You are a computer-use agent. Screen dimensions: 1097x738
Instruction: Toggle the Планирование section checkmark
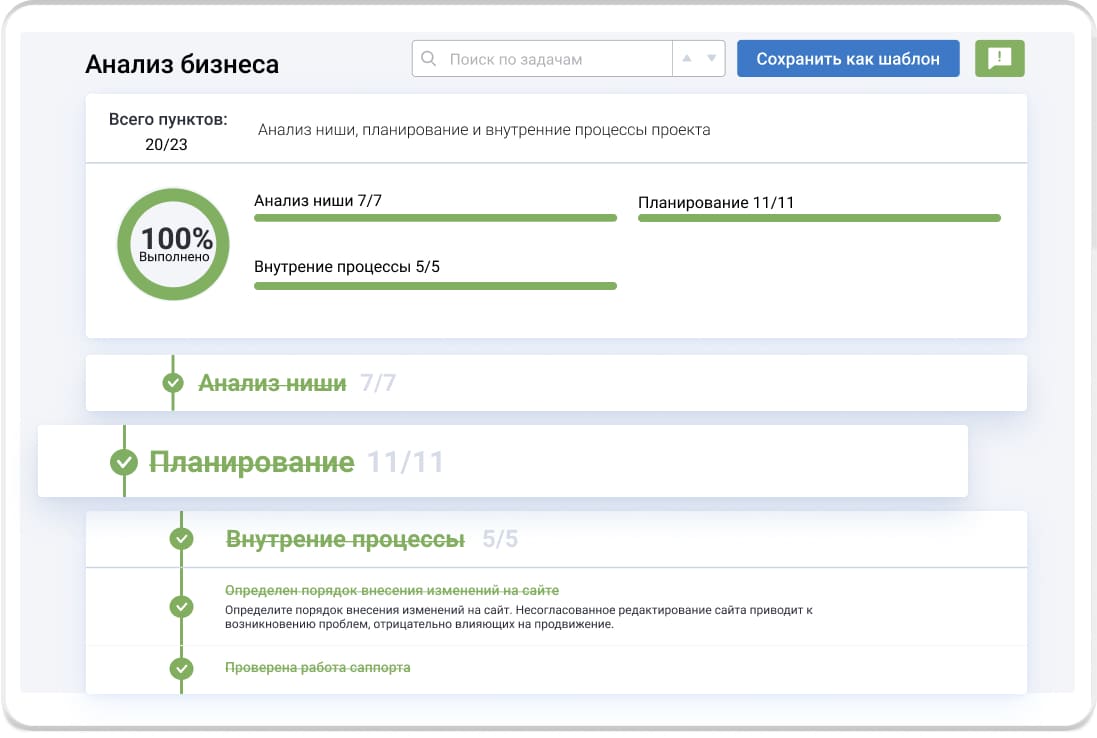[124, 462]
